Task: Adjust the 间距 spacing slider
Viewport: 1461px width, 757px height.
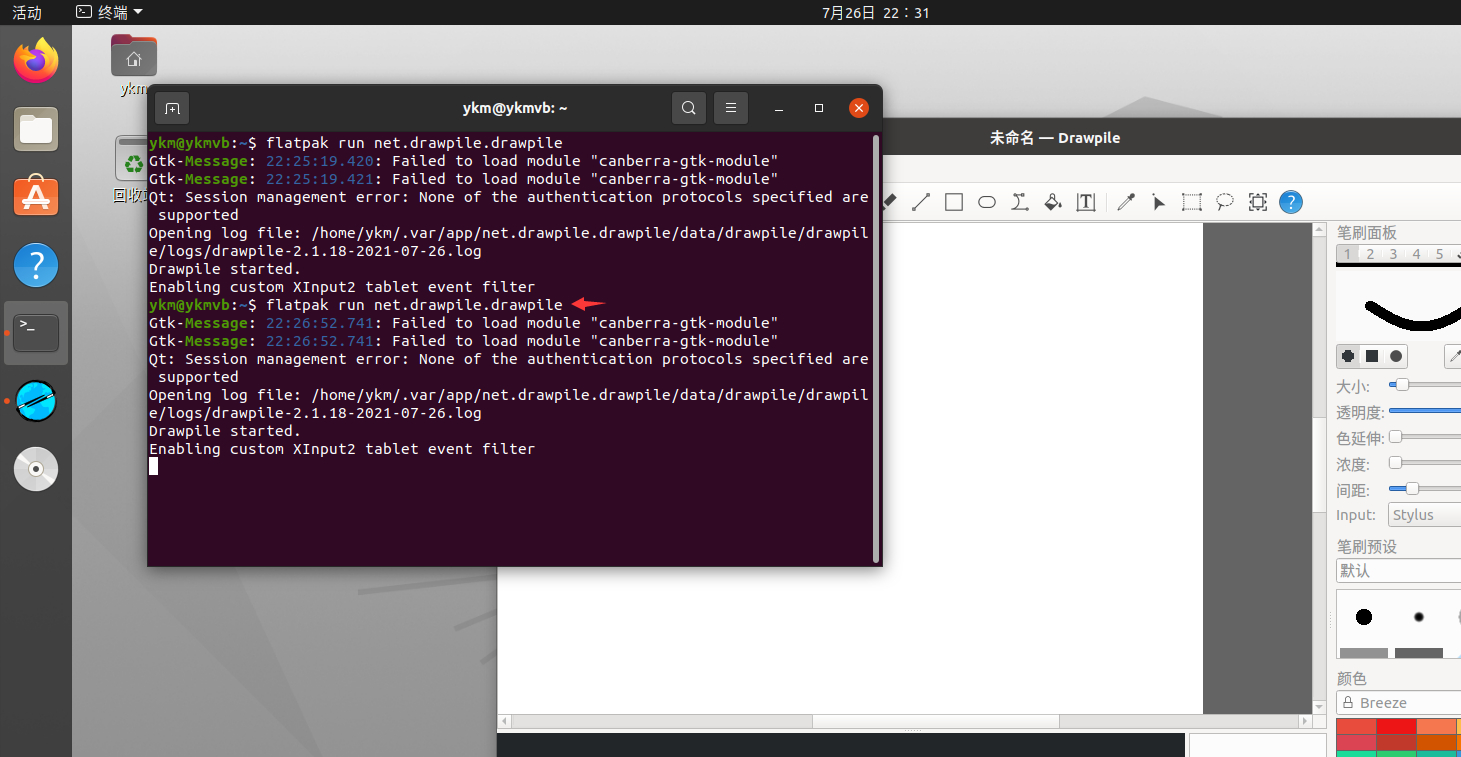Action: click(1425, 489)
